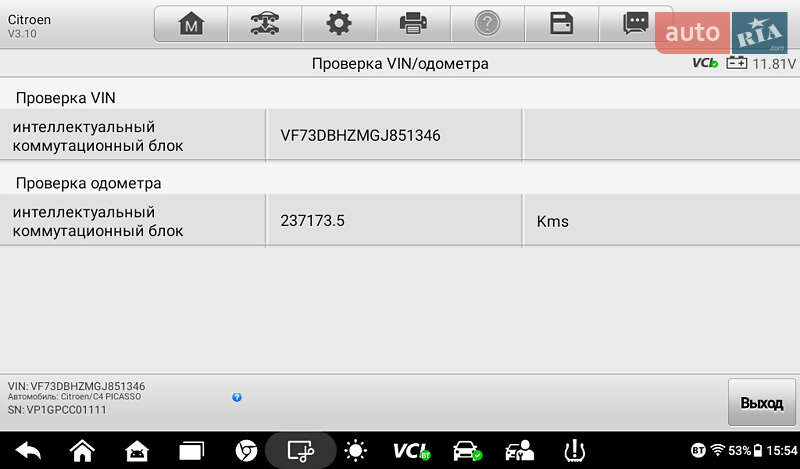The image size is (800, 469).
Task: Open service technician car icon
Action: 519,451
